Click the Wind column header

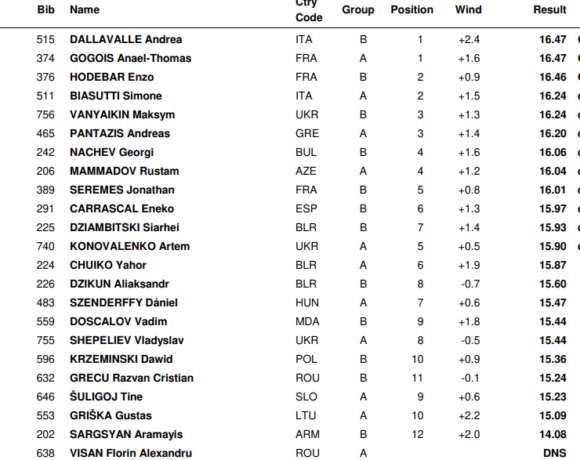coord(468,10)
